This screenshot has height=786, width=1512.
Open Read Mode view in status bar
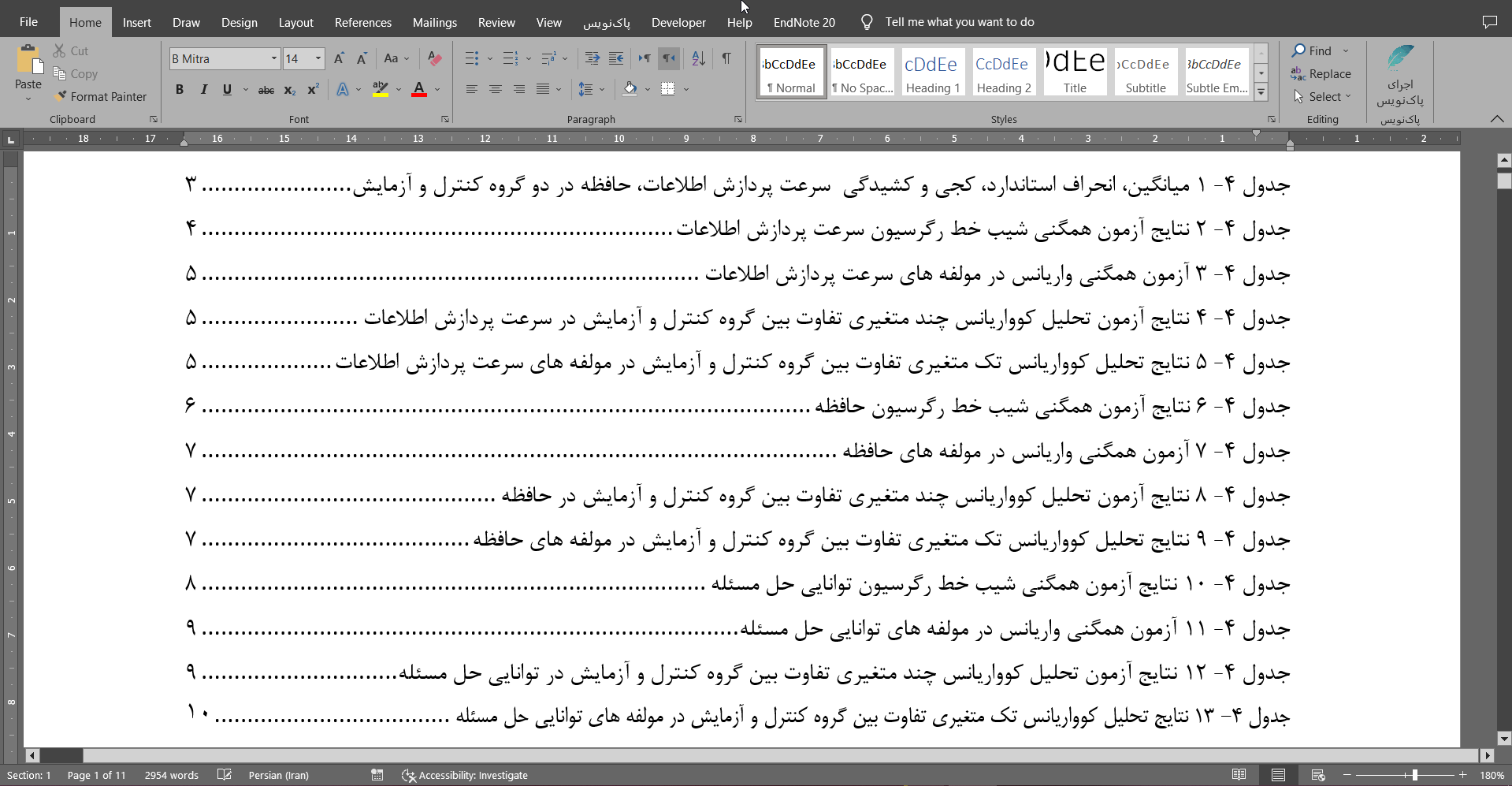[1239, 775]
